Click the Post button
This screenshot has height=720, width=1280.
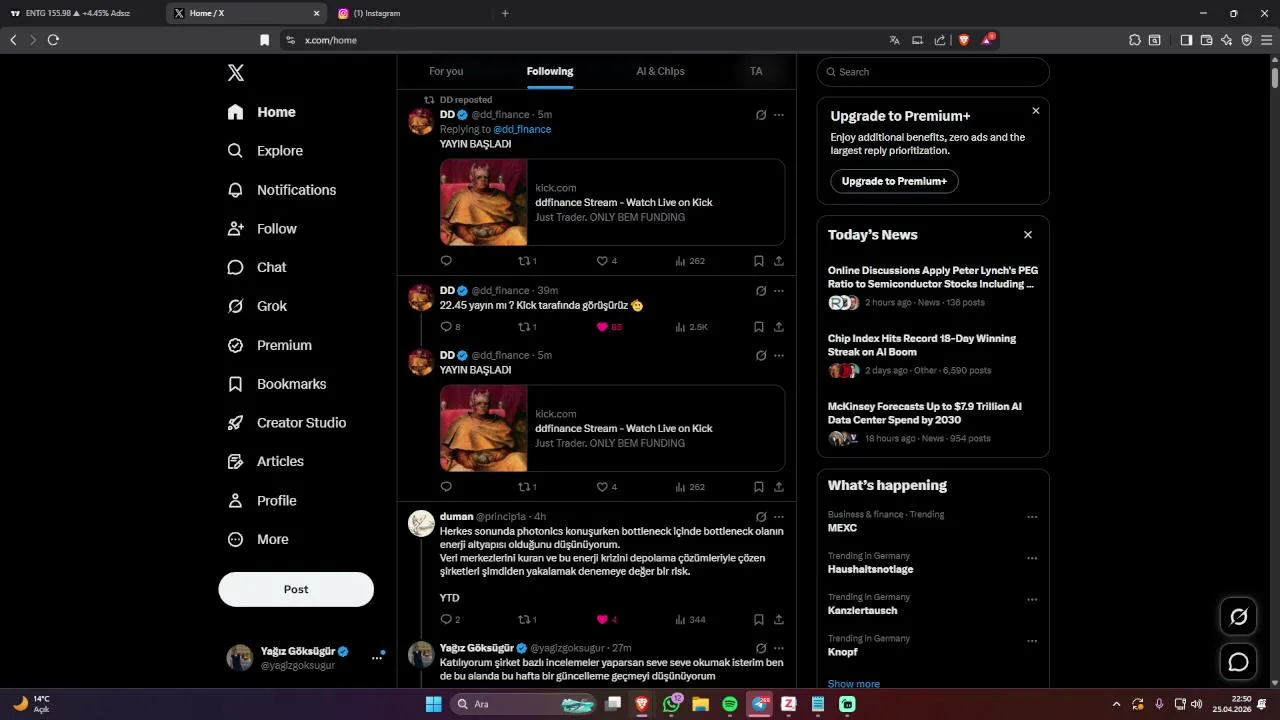[x=296, y=589]
